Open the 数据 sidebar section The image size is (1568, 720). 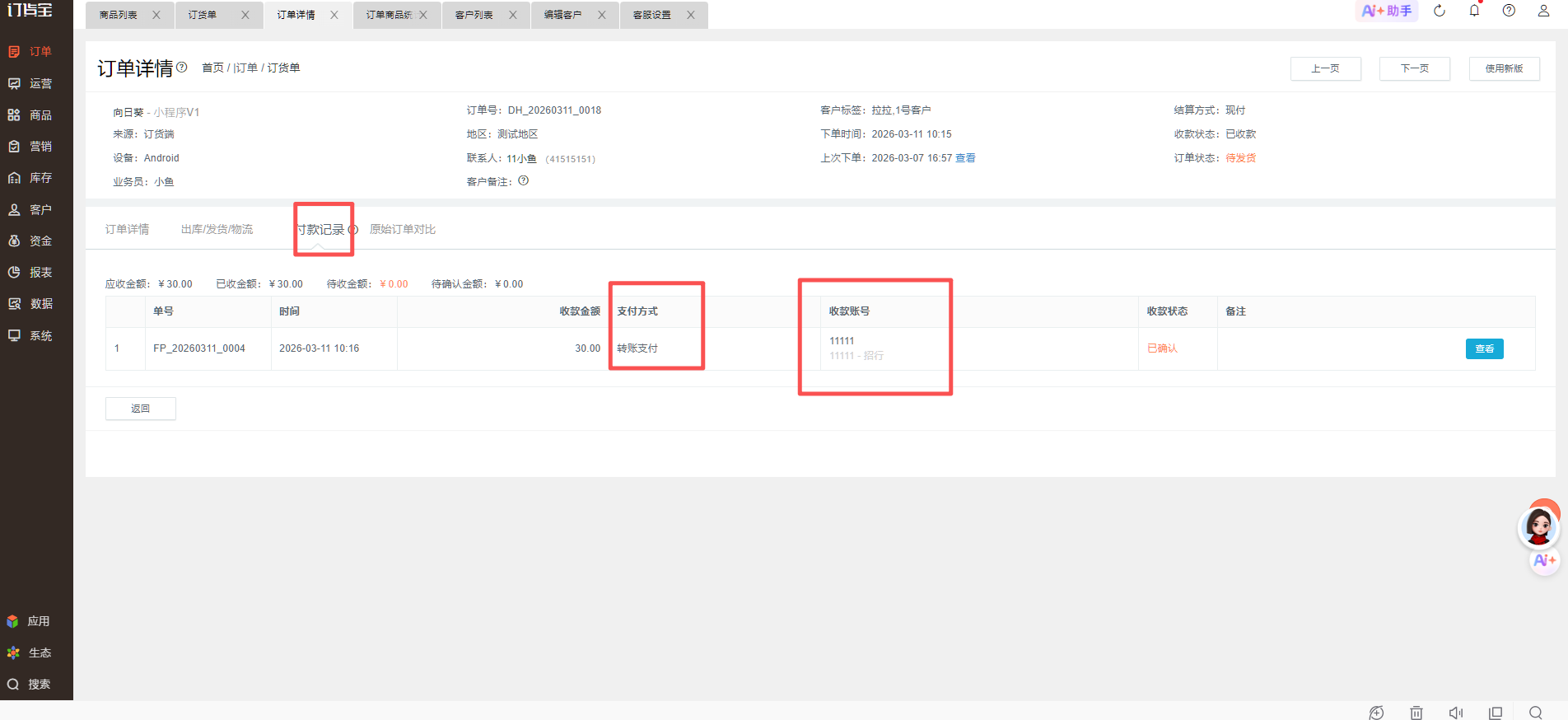click(30, 304)
